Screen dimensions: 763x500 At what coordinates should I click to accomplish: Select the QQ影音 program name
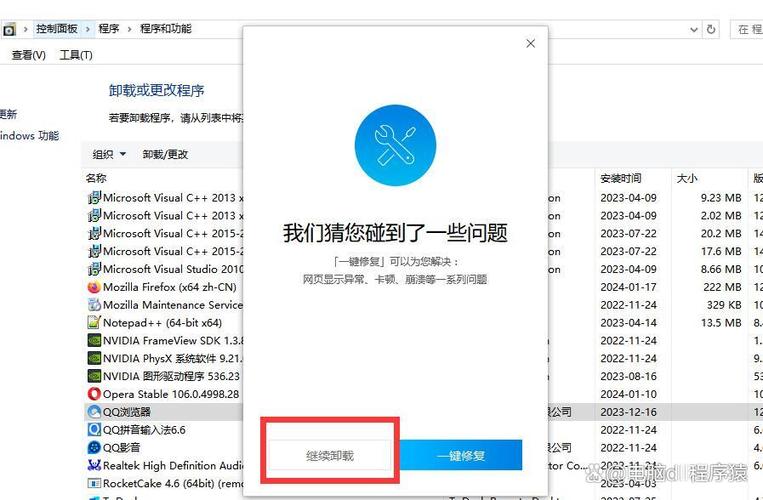coord(121,447)
